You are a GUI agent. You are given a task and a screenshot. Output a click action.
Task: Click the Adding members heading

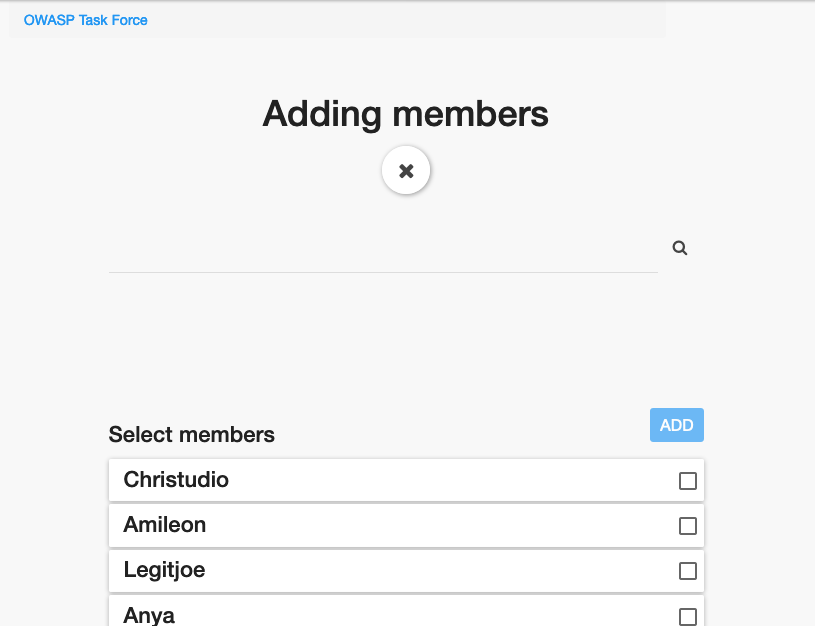point(405,114)
